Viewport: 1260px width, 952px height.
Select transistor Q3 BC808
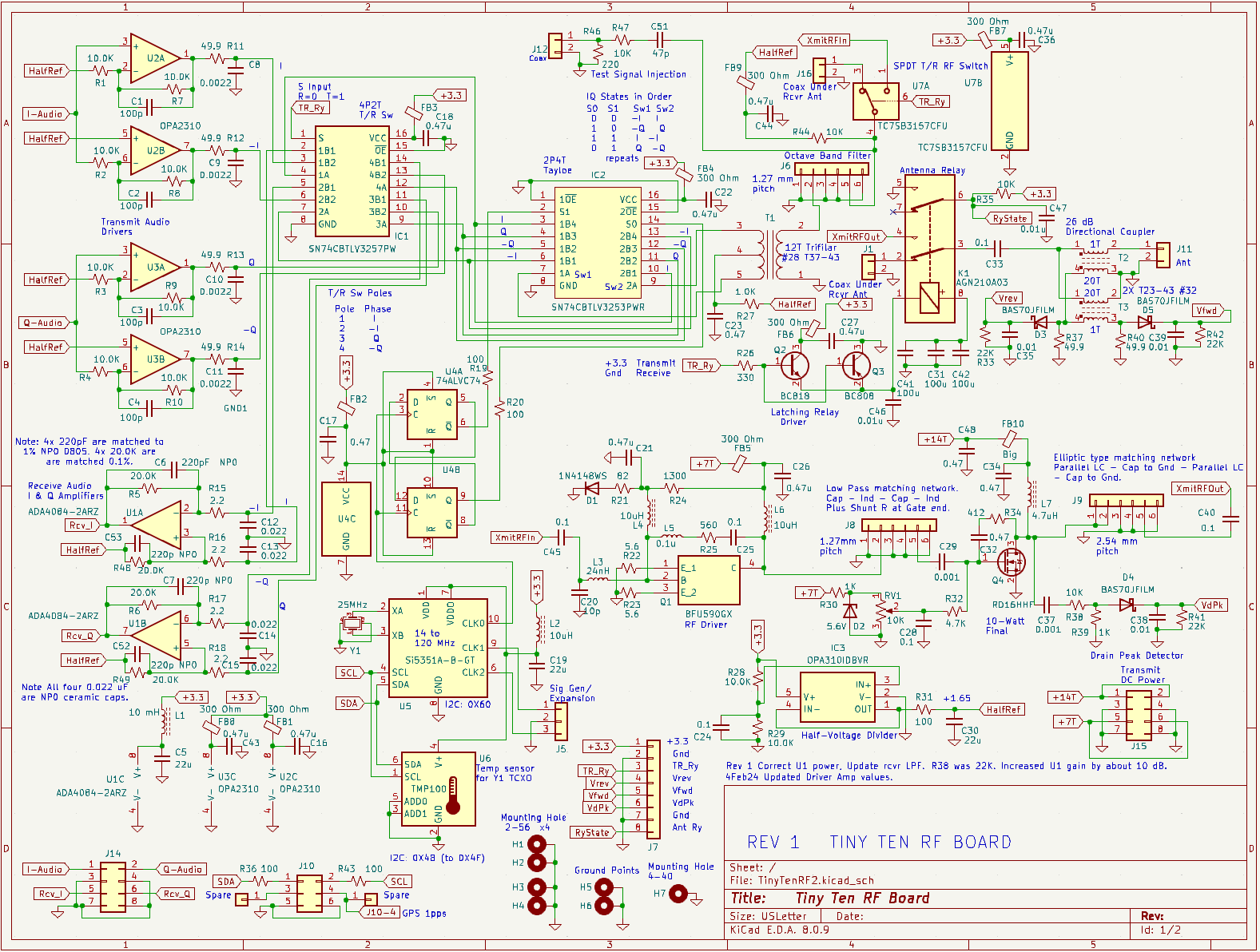(857, 365)
